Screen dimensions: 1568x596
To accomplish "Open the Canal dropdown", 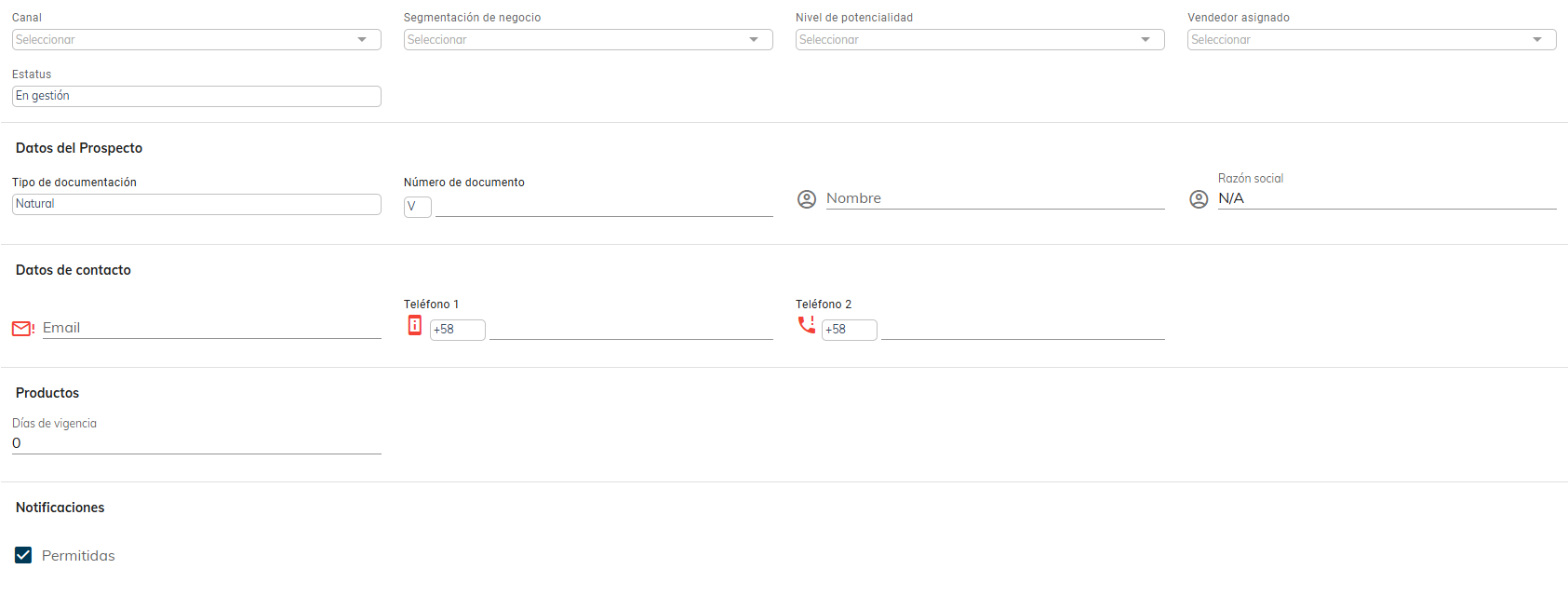I will click(x=196, y=40).
